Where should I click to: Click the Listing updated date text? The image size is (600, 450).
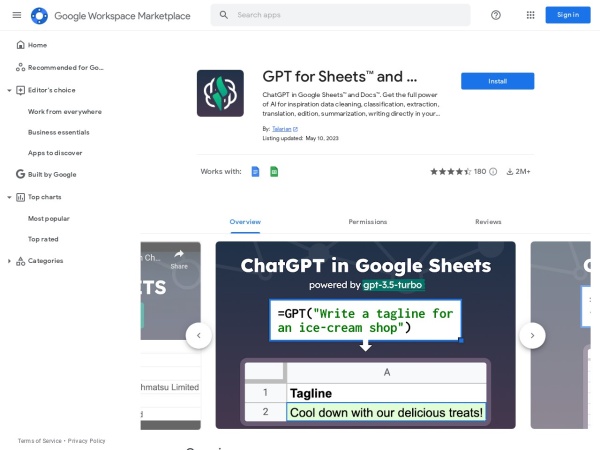(300, 138)
